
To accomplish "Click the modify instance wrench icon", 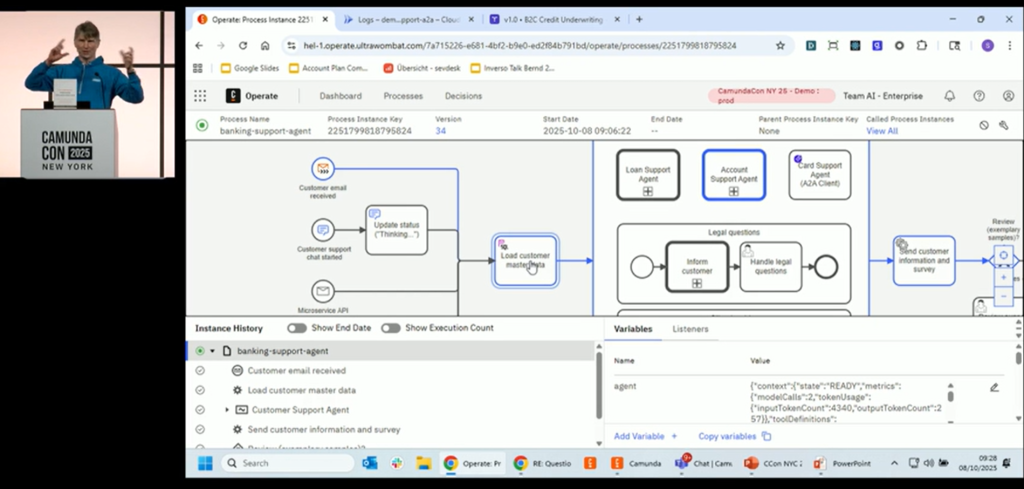I will (x=1004, y=125).
